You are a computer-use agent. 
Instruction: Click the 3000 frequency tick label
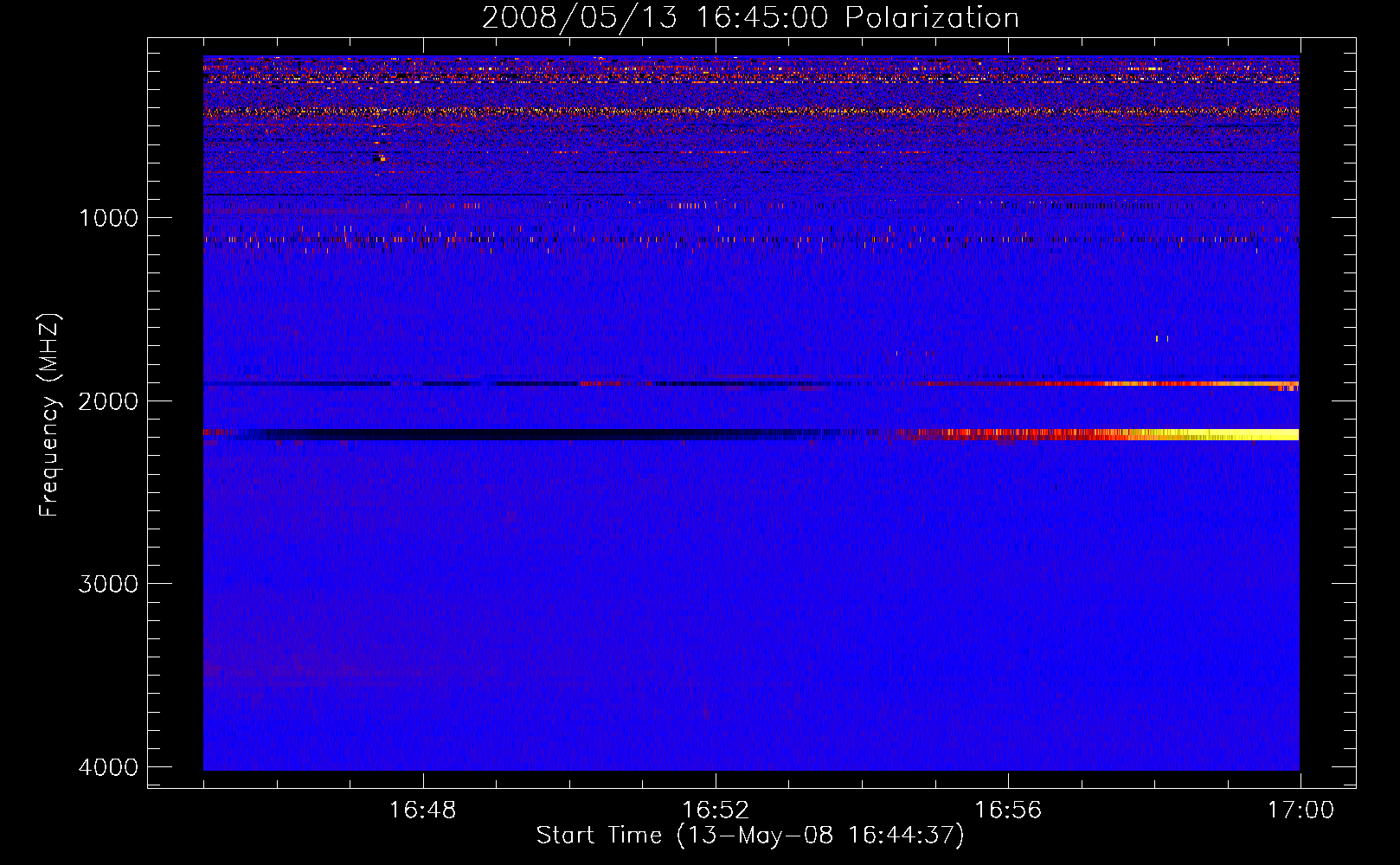coord(108,584)
